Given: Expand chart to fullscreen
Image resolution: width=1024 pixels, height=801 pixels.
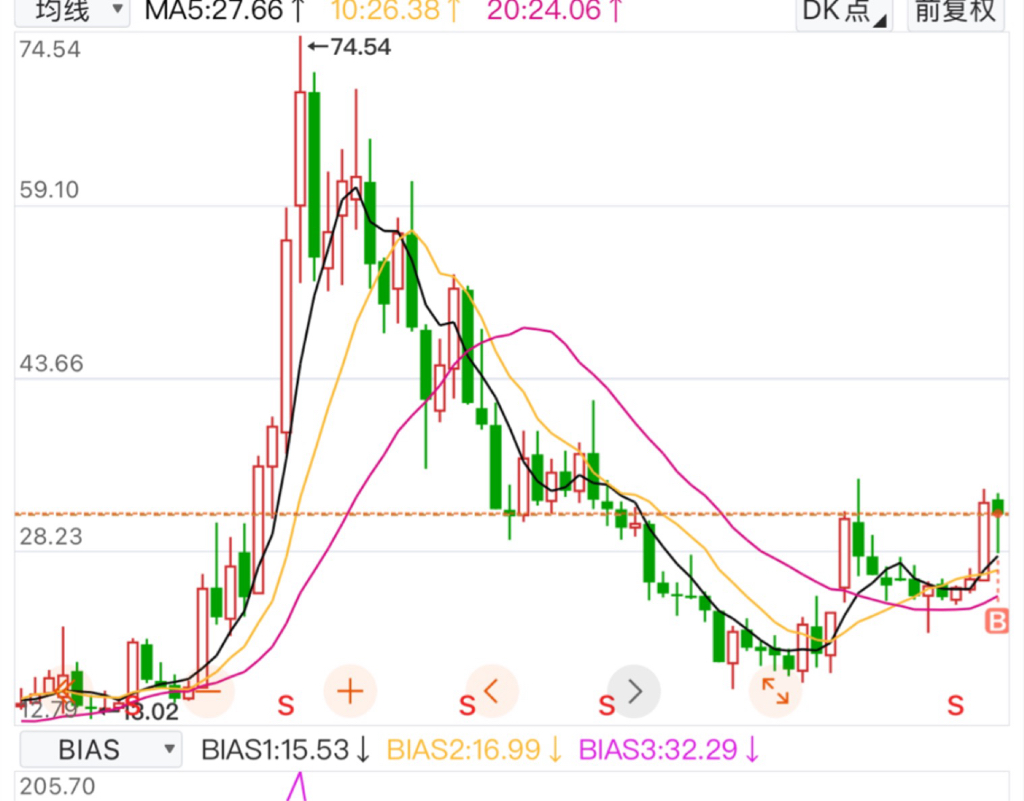Looking at the screenshot, I should click(x=775, y=691).
